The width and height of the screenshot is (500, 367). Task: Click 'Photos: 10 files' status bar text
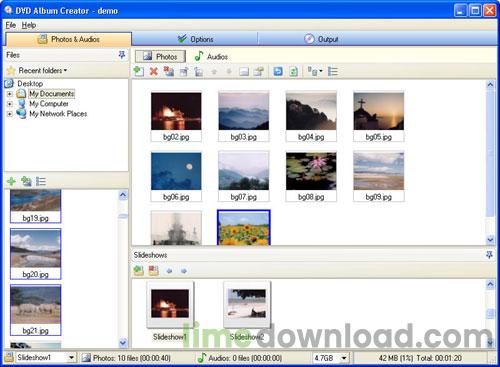pyautogui.click(x=132, y=358)
